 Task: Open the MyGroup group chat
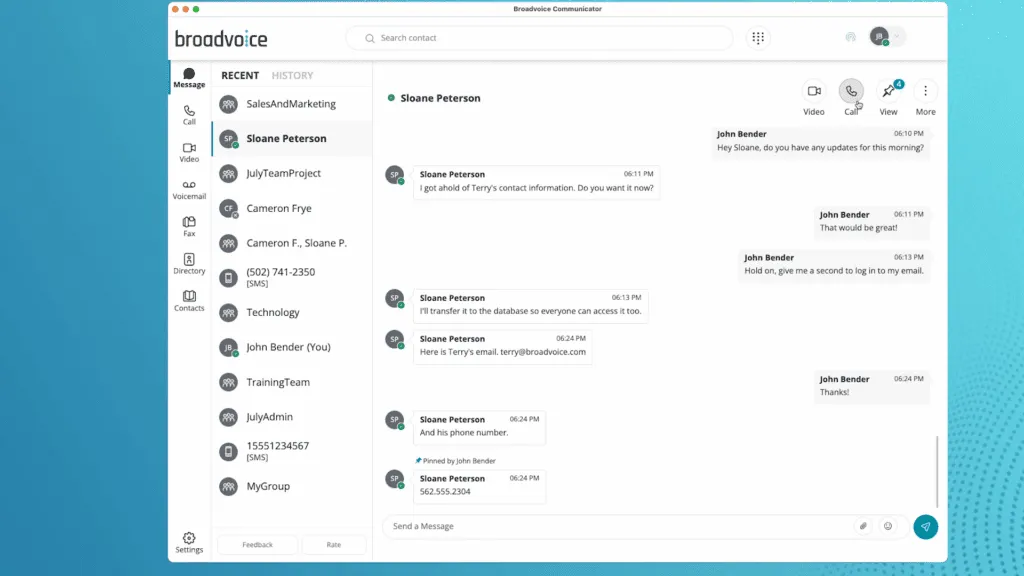click(x=292, y=486)
